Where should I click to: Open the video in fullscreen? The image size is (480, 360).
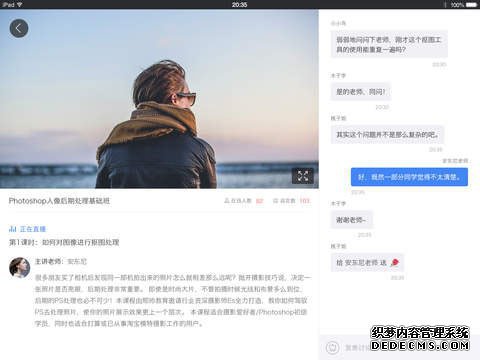click(x=303, y=176)
